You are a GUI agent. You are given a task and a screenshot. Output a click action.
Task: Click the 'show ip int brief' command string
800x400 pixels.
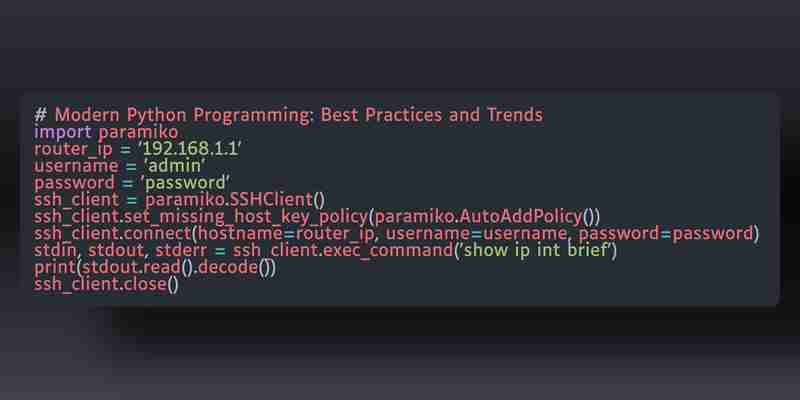[x=535, y=251]
